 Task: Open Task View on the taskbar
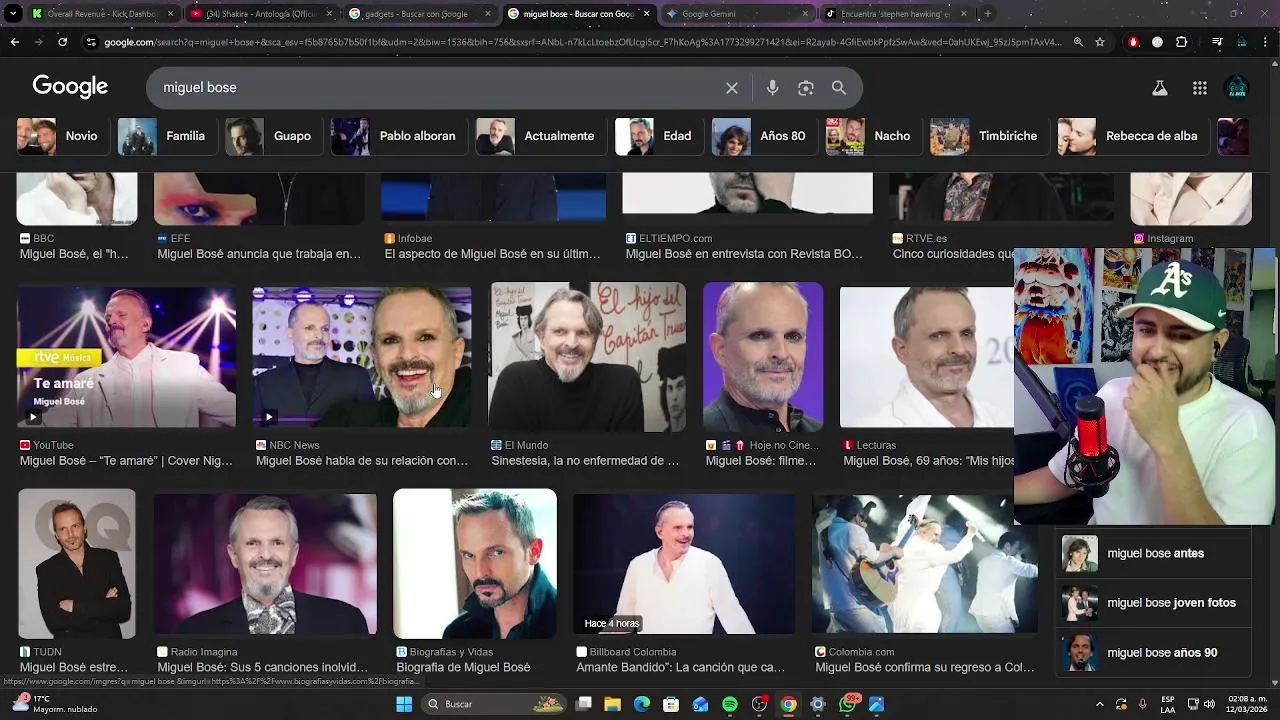(x=584, y=704)
